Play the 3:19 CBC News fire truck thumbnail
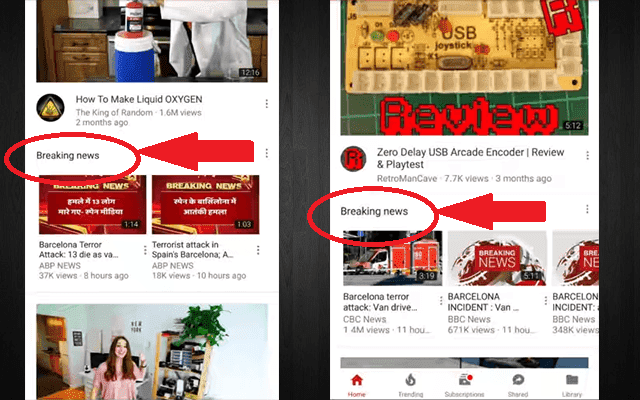The image size is (640, 400). coord(393,258)
